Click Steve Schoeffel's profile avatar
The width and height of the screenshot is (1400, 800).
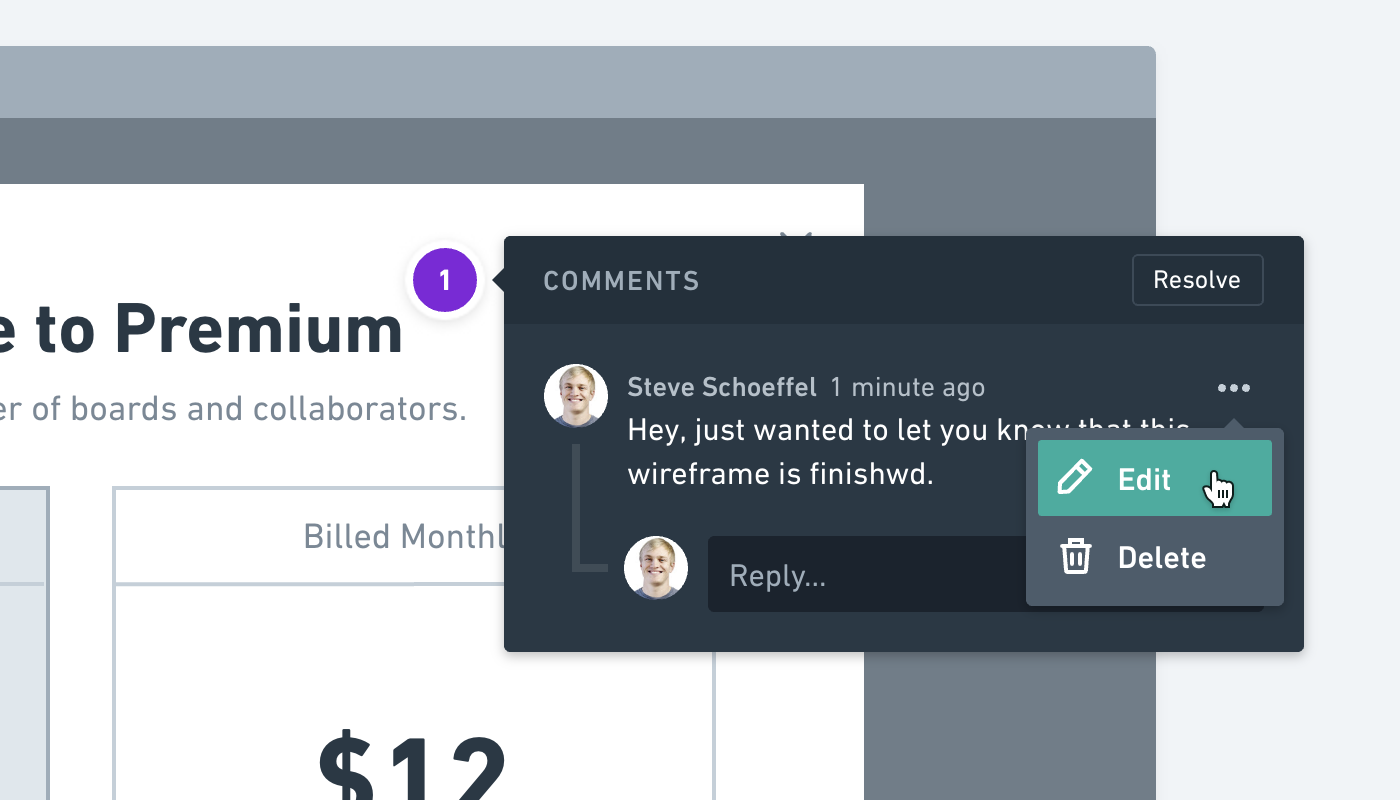pos(575,395)
